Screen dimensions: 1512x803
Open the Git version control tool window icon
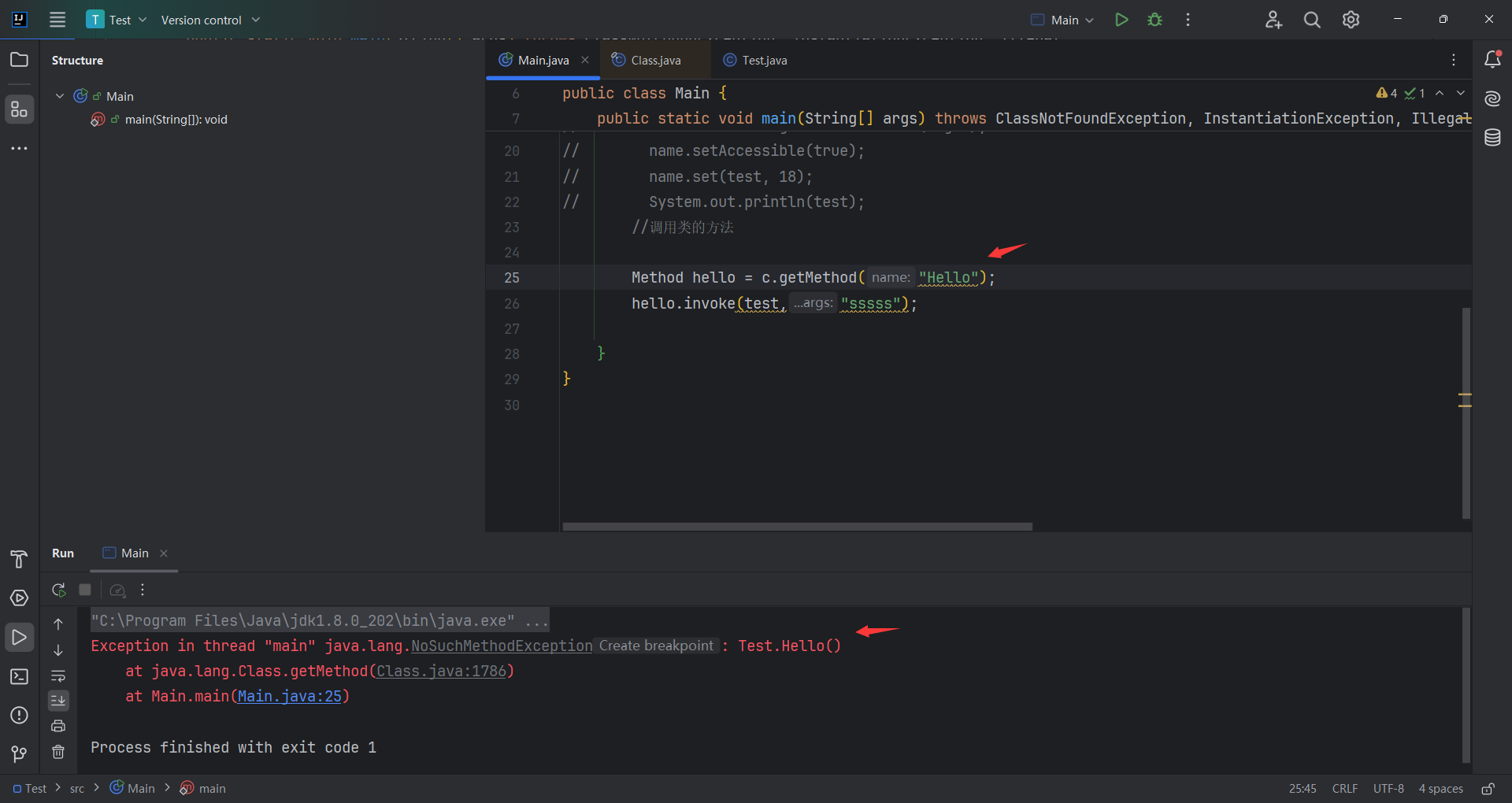(x=19, y=754)
